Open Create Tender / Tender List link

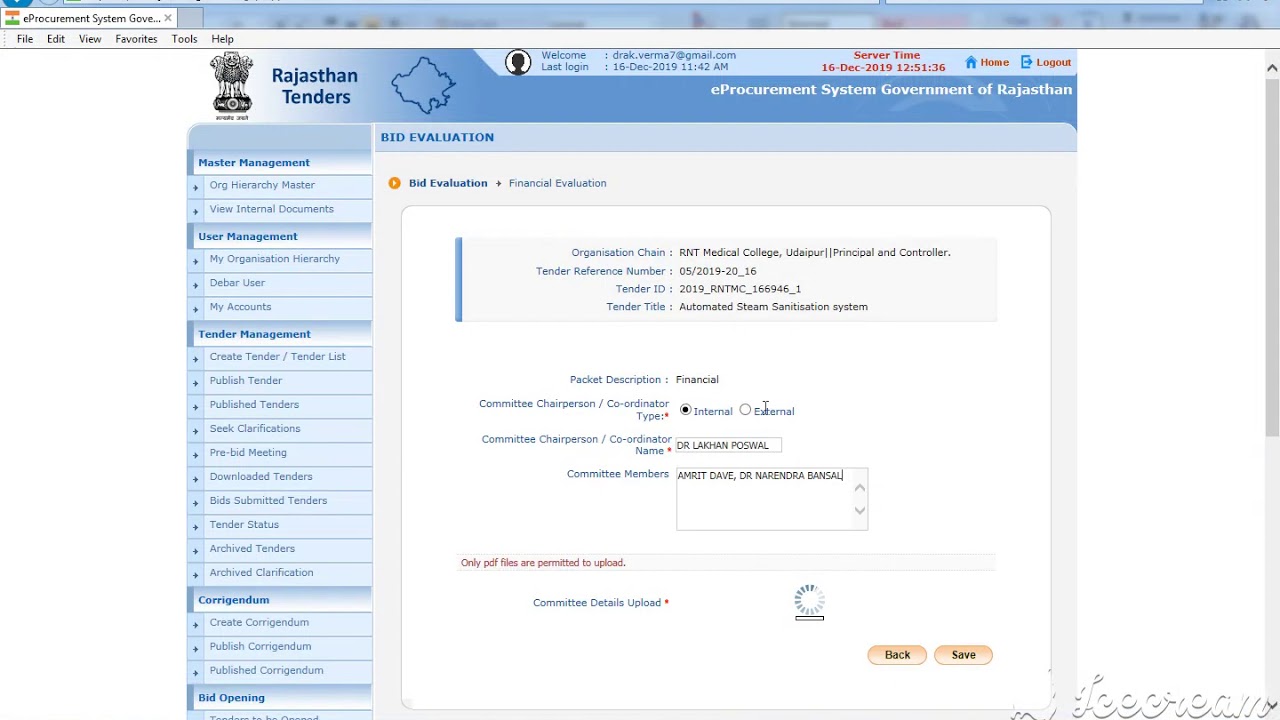[277, 357]
